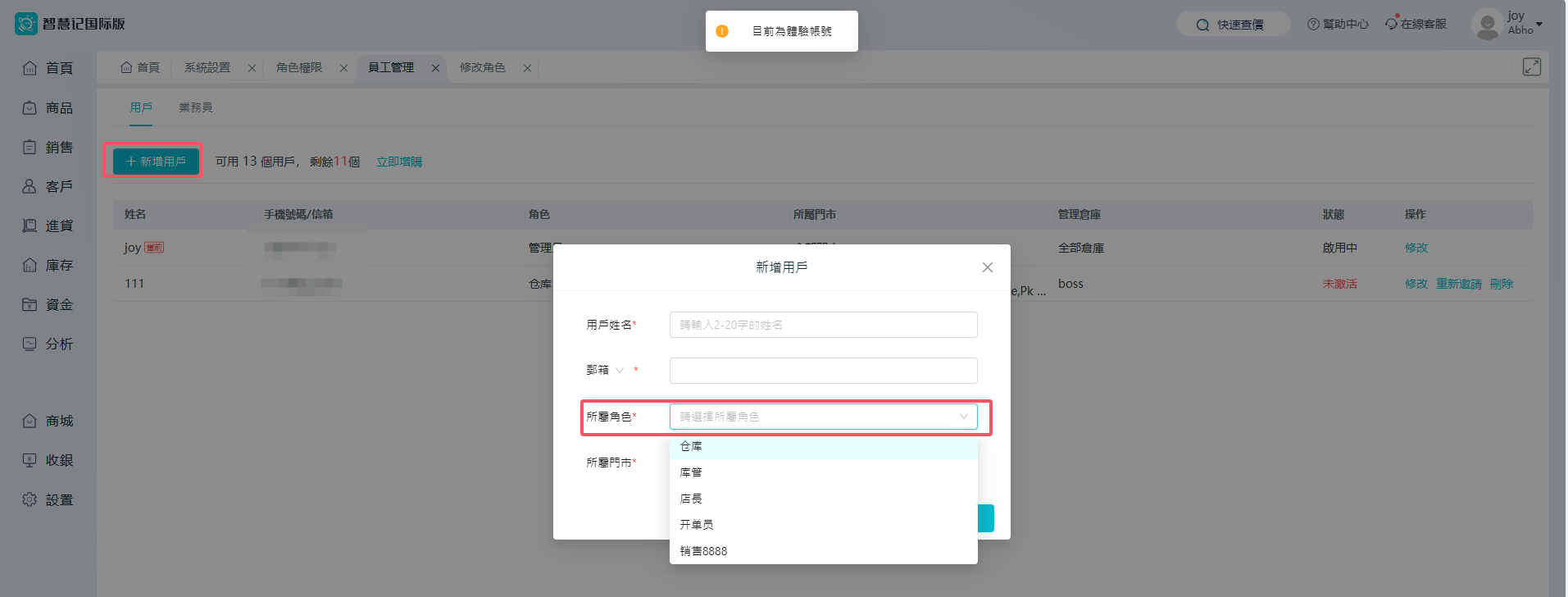Focus the 用戶姓名 input field
1568x597 pixels.
[823, 325]
